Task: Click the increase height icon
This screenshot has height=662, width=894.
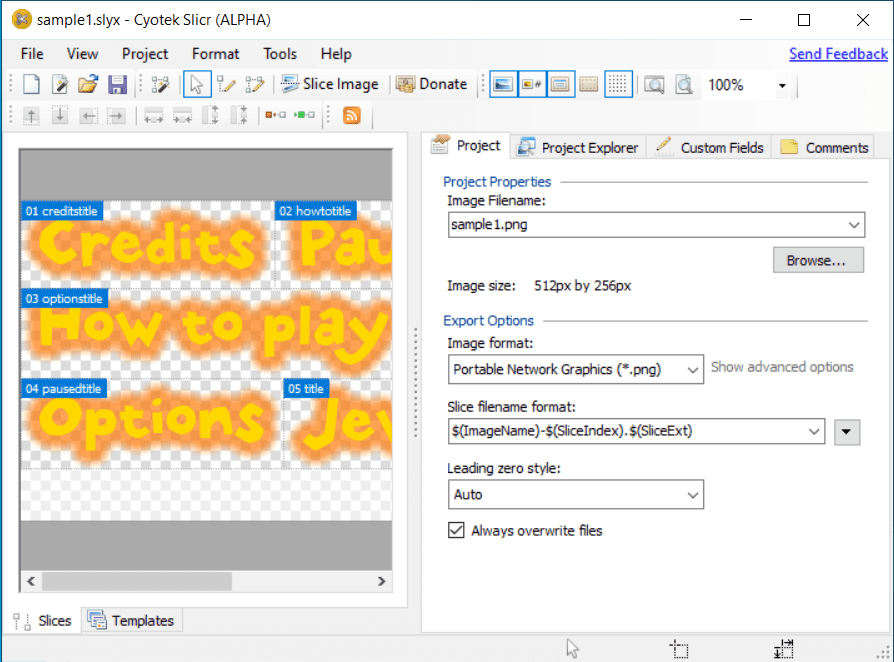Action: pos(211,116)
